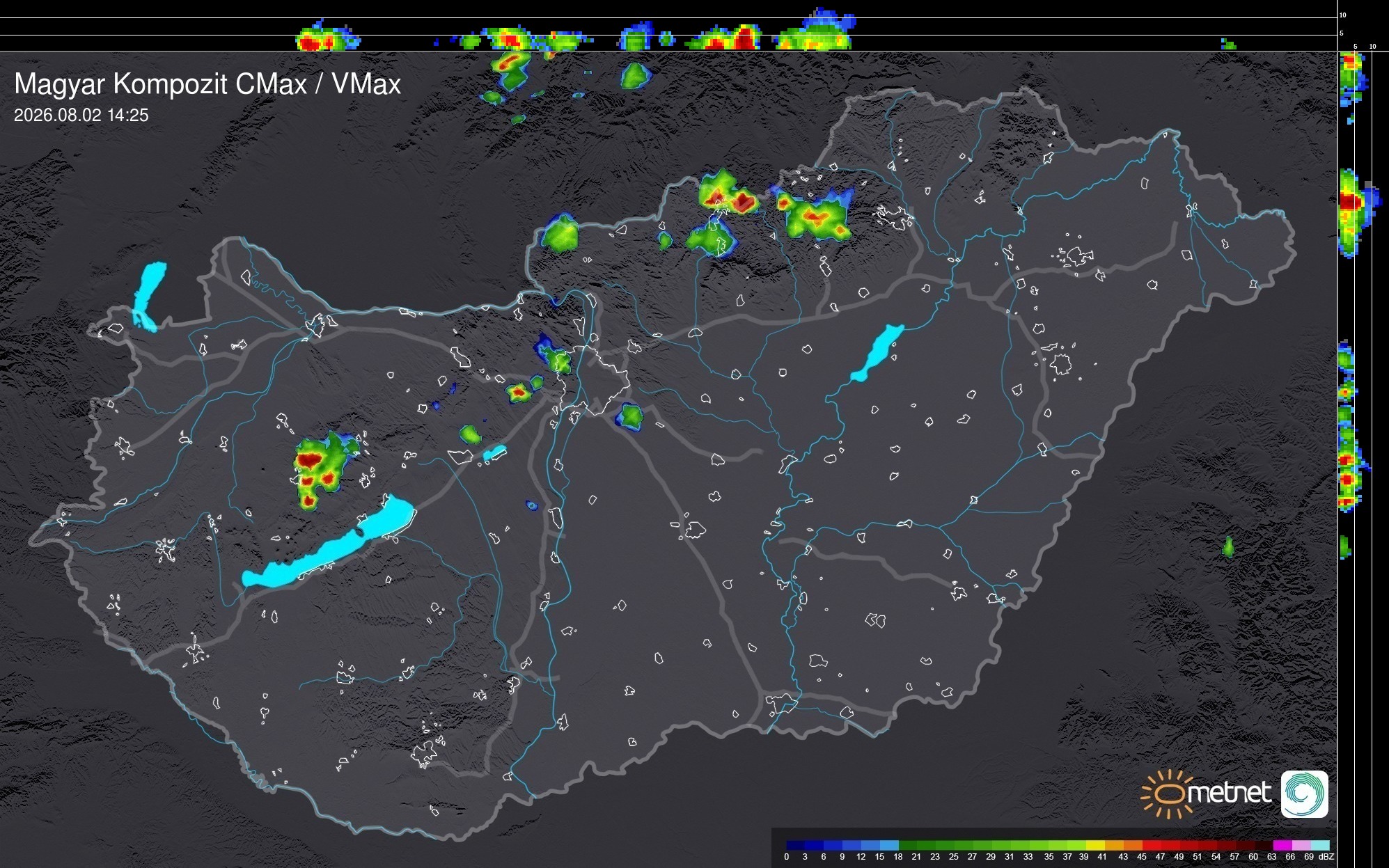Click the teal swirl logo icon
Viewport: 1389px width, 868px height.
click(1304, 794)
